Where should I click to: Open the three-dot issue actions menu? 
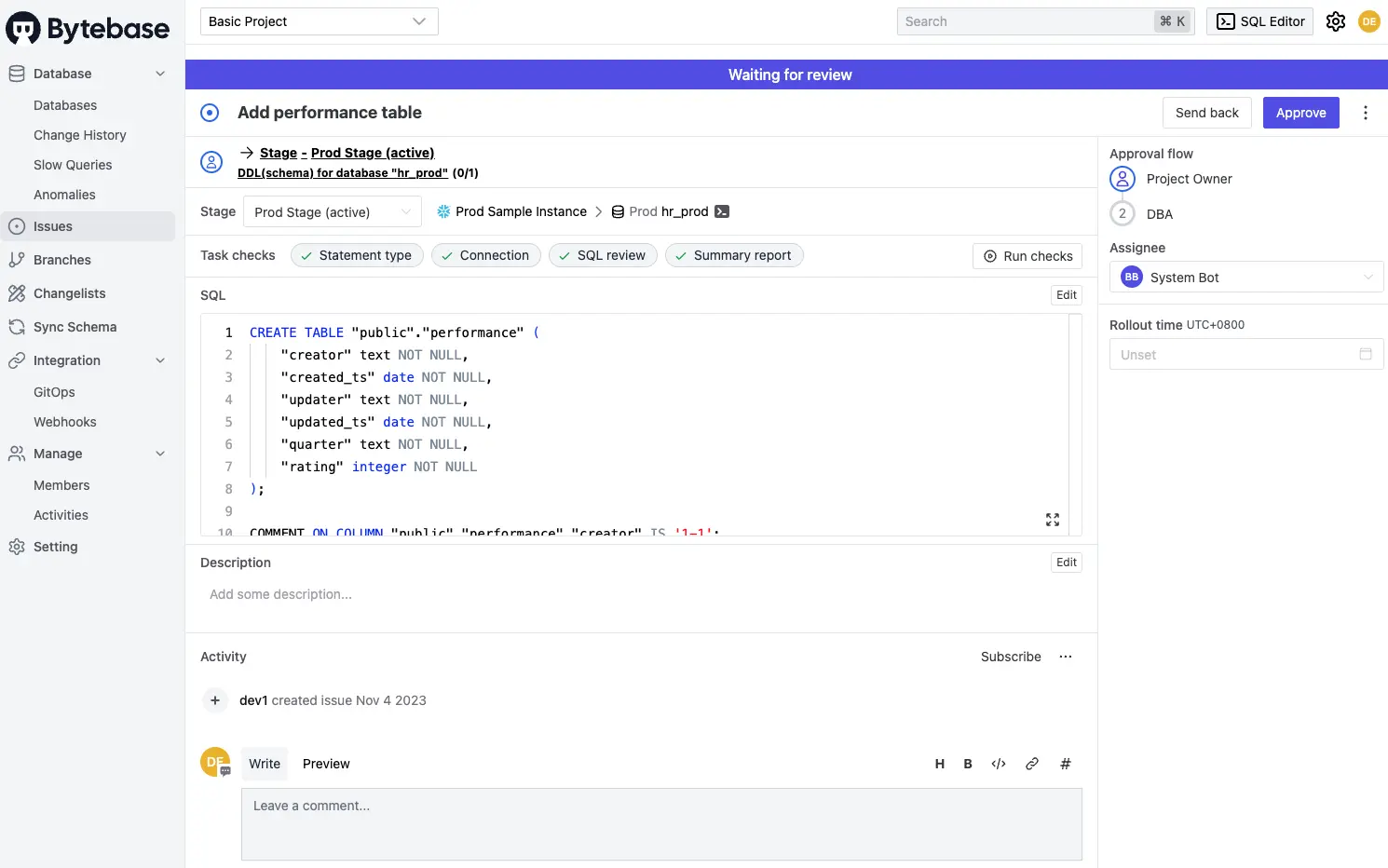click(x=1365, y=113)
